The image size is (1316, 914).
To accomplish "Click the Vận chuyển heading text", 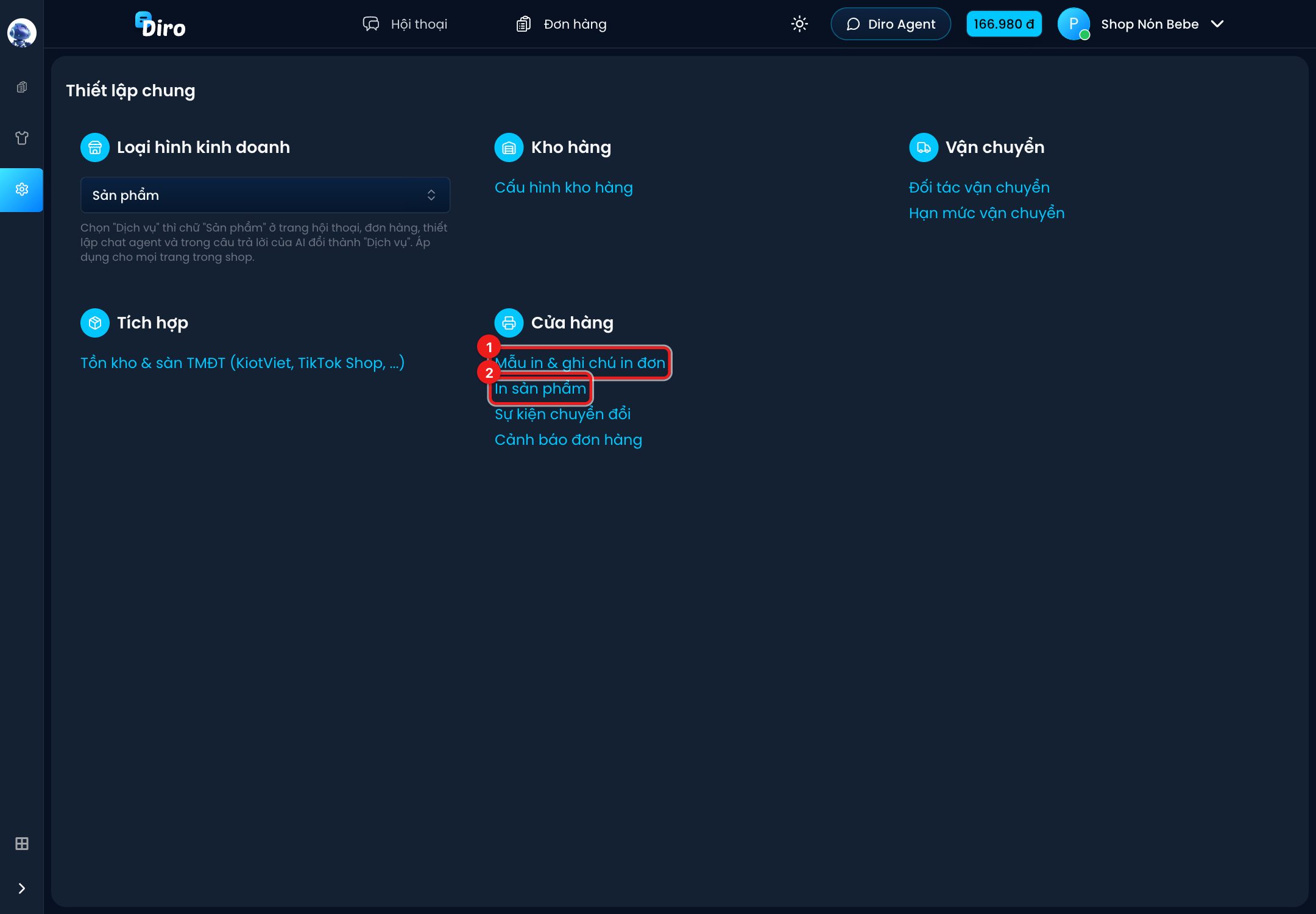I will click(995, 147).
